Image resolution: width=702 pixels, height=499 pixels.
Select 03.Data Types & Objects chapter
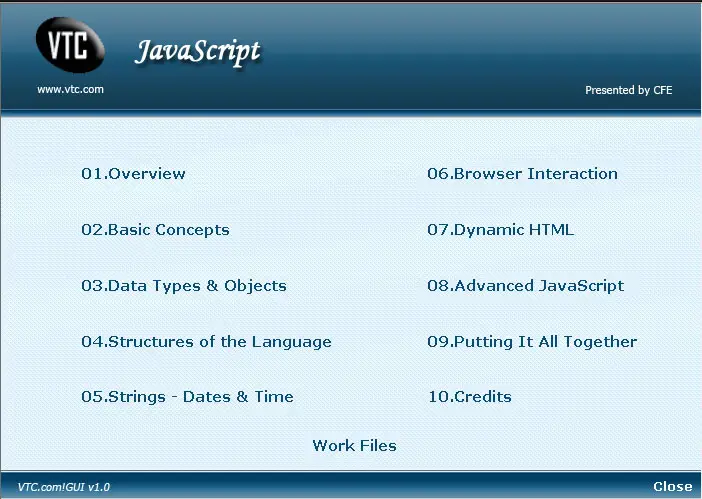pos(184,286)
